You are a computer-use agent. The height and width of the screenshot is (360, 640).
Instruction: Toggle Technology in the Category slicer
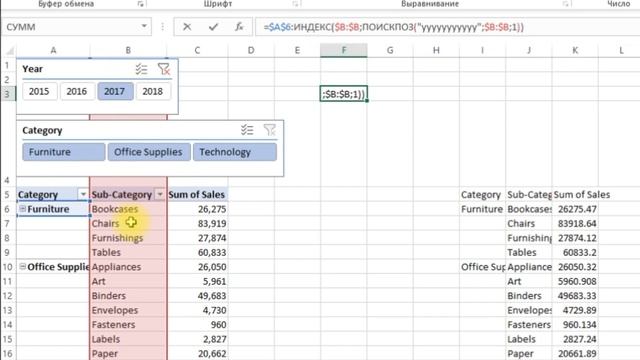[234, 152]
